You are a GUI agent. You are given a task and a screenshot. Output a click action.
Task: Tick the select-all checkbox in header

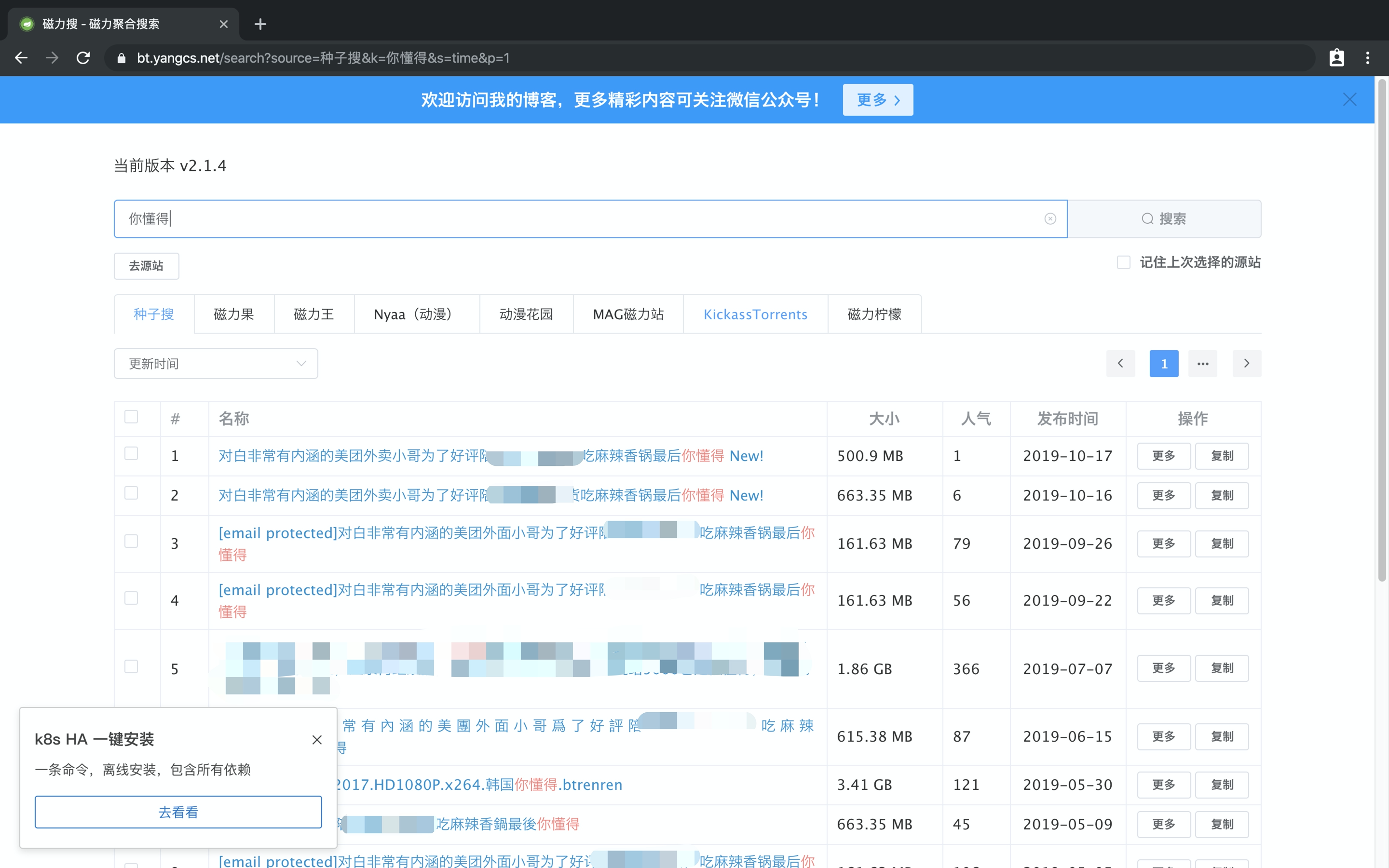pos(132,417)
